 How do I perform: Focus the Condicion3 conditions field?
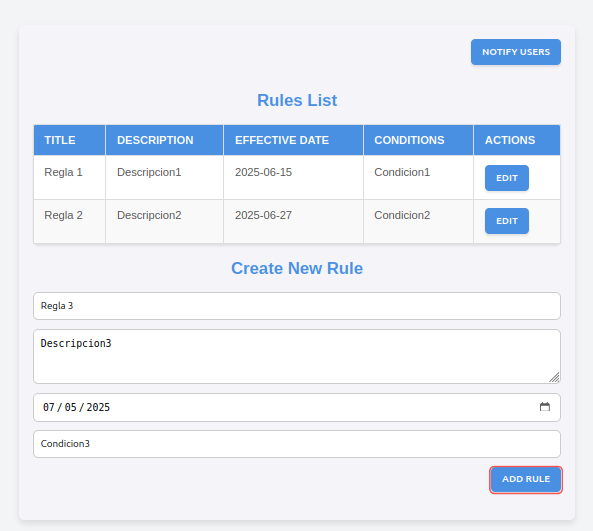tap(297, 444)
